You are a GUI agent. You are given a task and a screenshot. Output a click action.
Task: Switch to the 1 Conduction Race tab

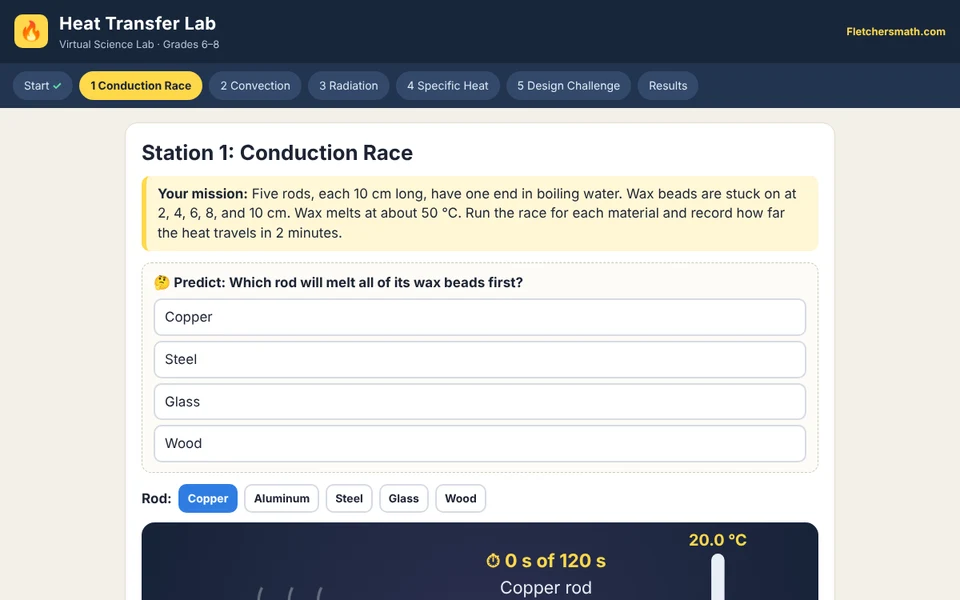click(141, 86)
